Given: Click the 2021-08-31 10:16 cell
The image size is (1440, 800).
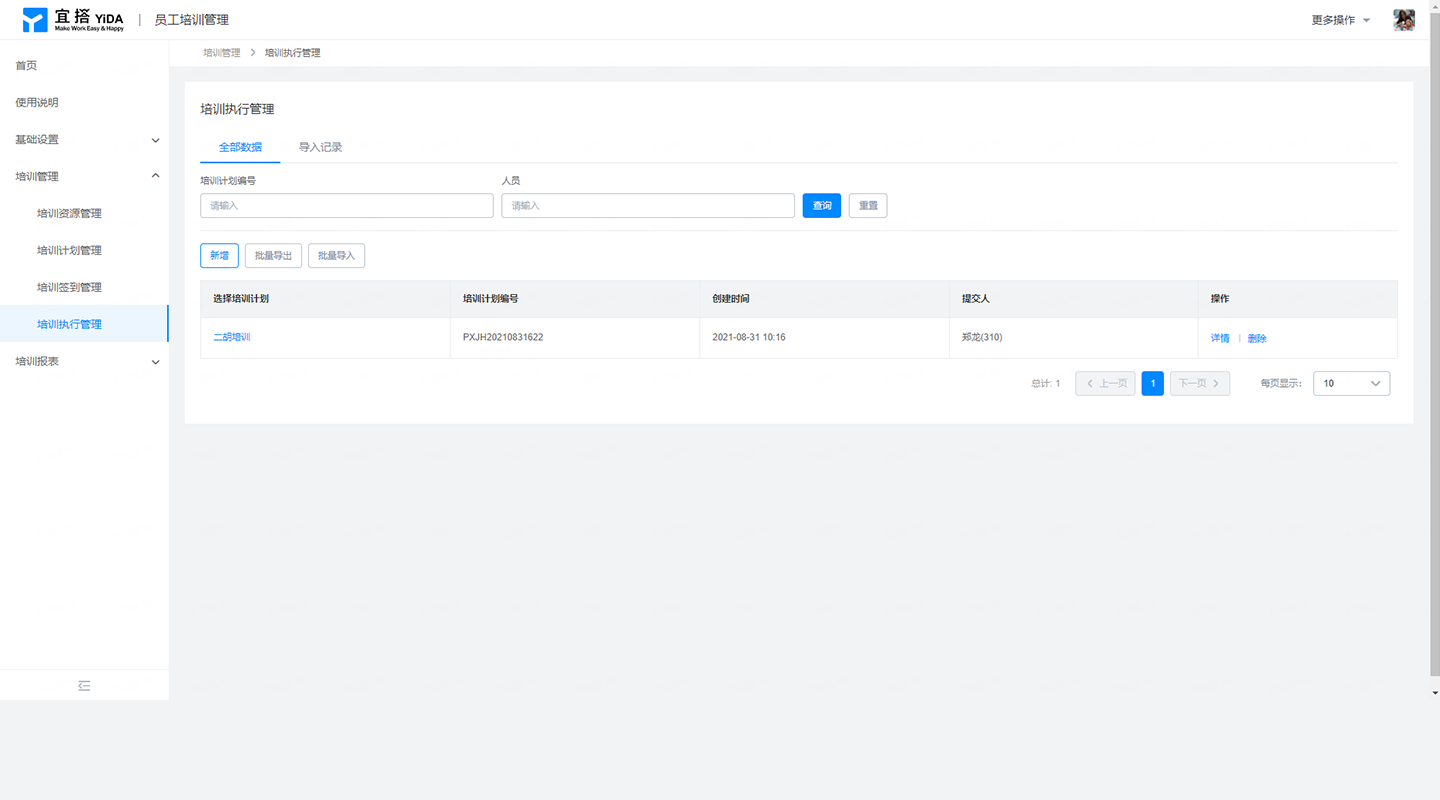Looking at the screenshot, I should (824, 337).
